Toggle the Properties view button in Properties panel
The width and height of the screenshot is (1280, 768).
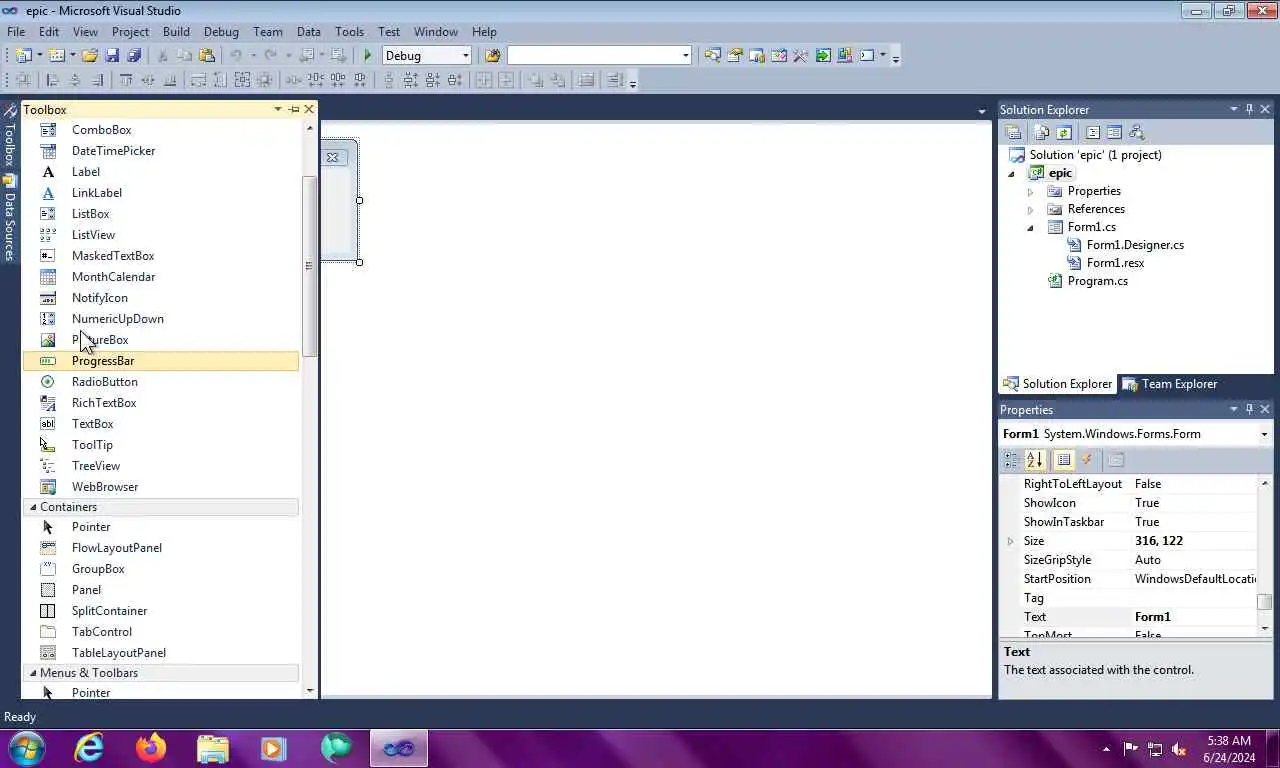pos(1064,460)
